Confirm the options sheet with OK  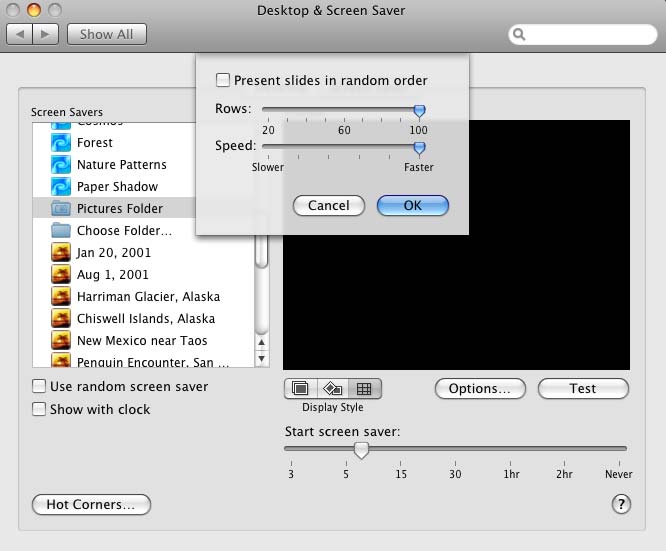tap(413, 206)
